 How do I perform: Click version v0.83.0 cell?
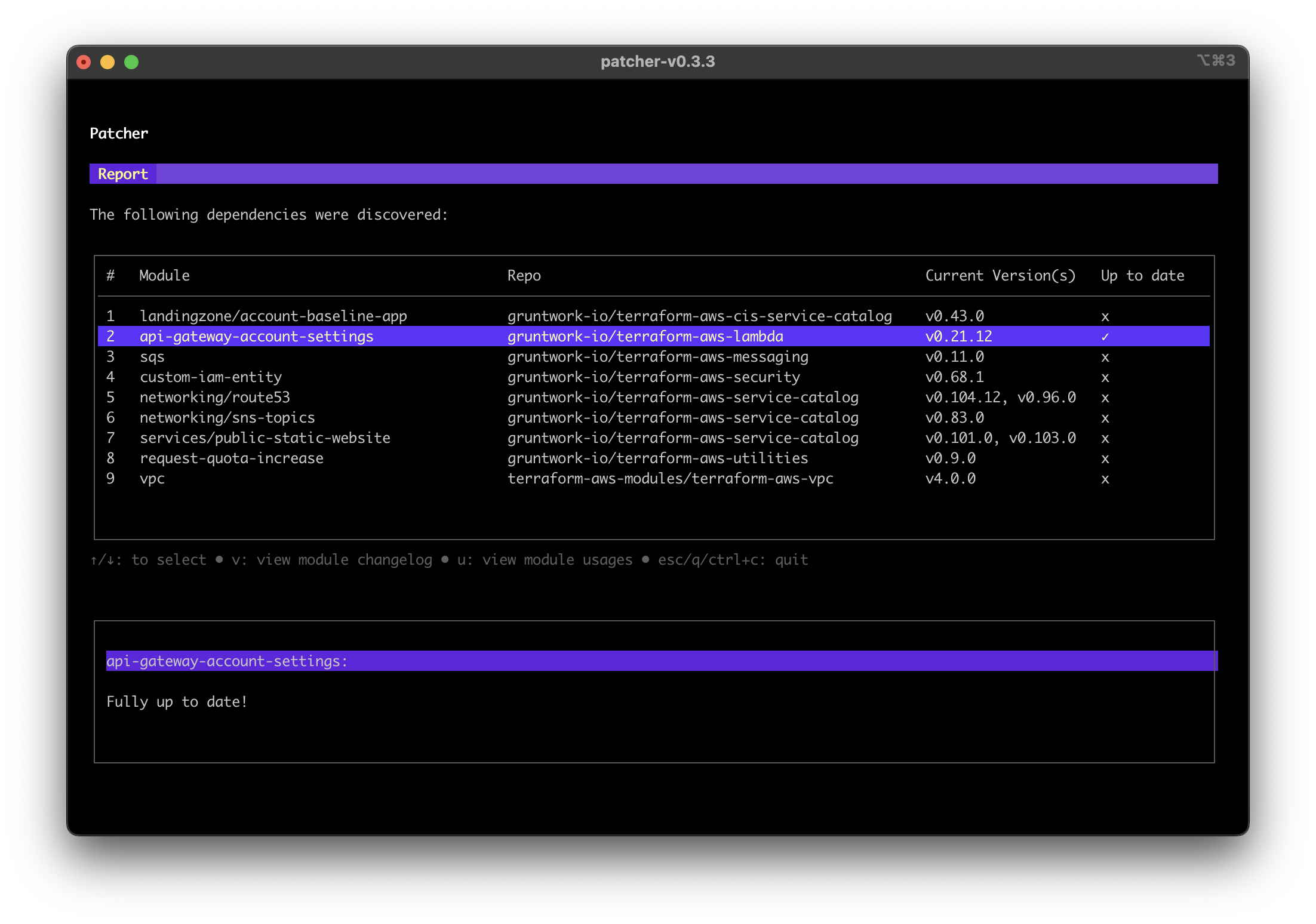pos(955,417)
